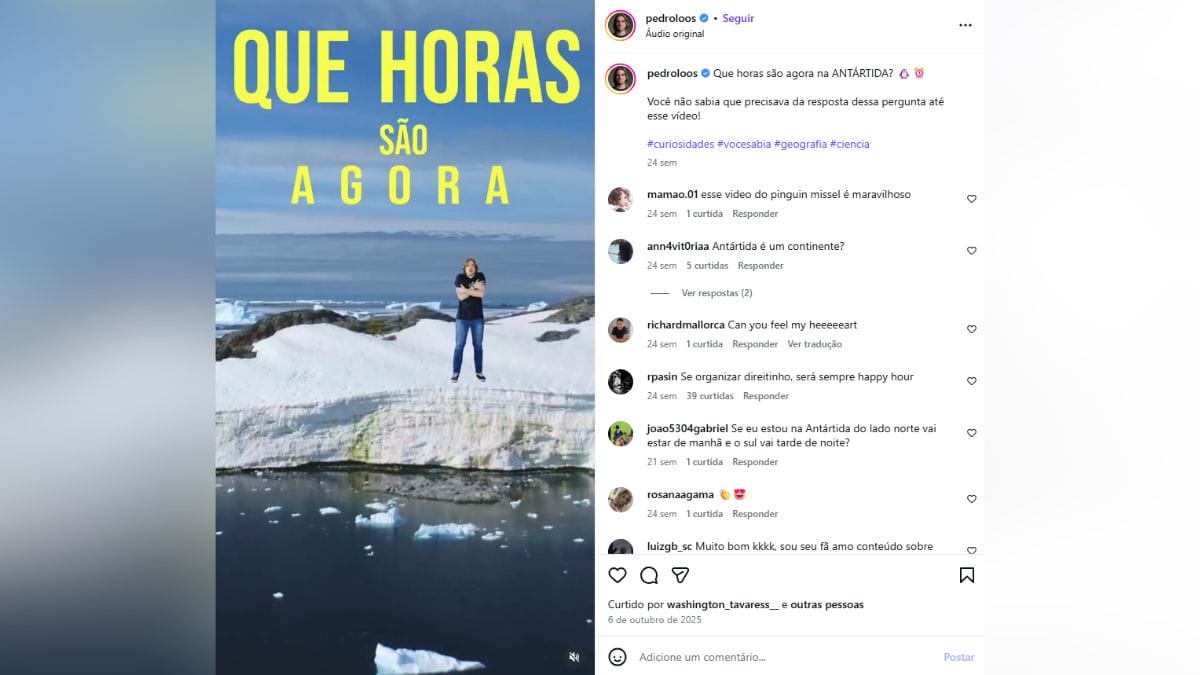Like mamao.01's comment heart
This screenshot has width=1200, height=675.
click(x=971, y=199)
